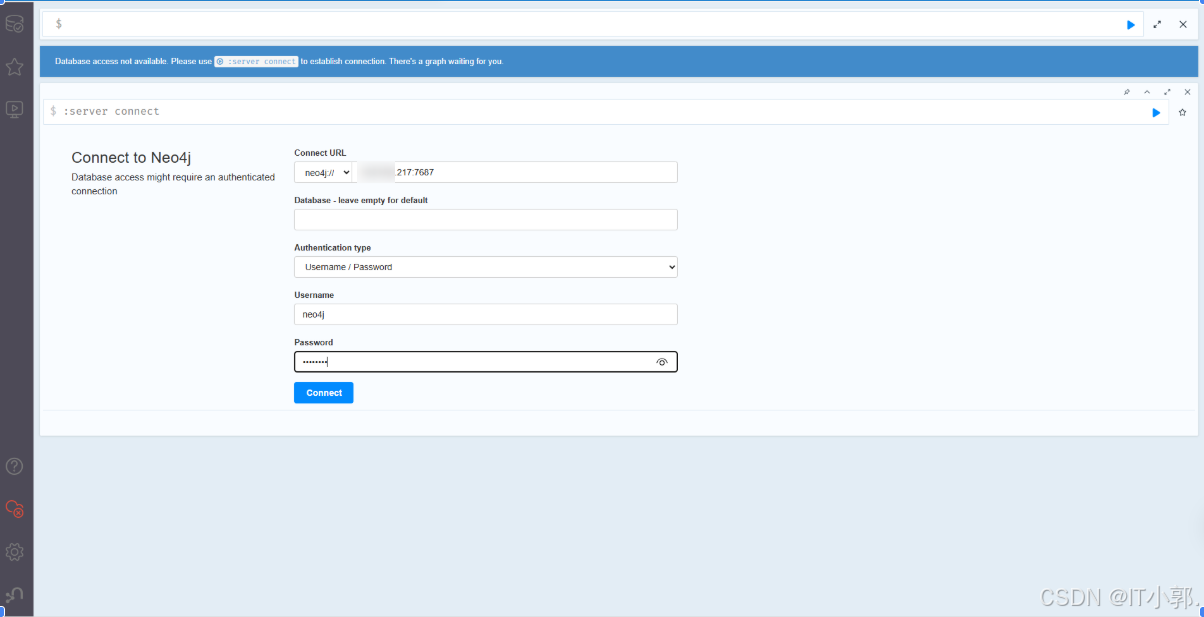The image size is (1204, 617).
Task: Pin the :server connect frame
Action: [1127, 92]
